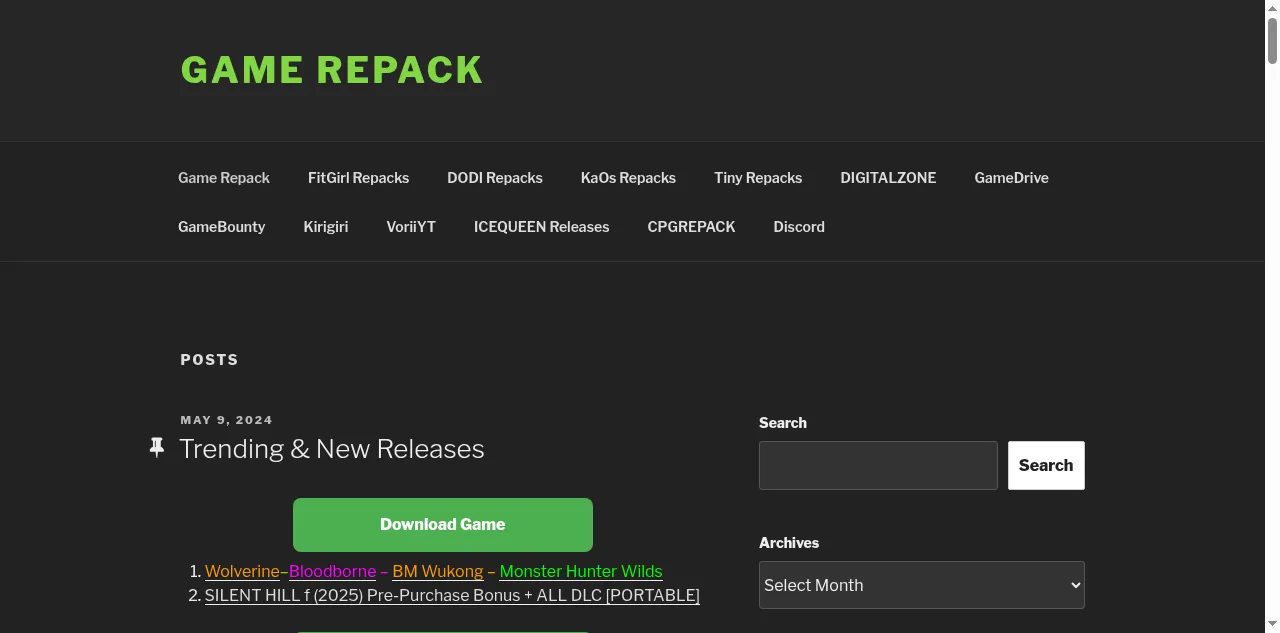
Task: Click the scrollbar up arrow
Action: click(1272, 7)
